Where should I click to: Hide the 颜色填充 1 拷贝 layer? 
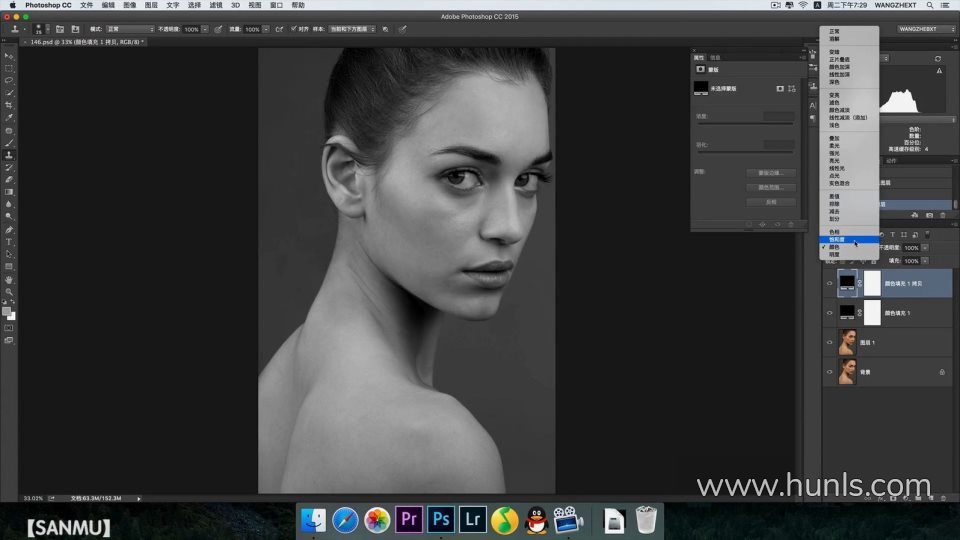829,283
